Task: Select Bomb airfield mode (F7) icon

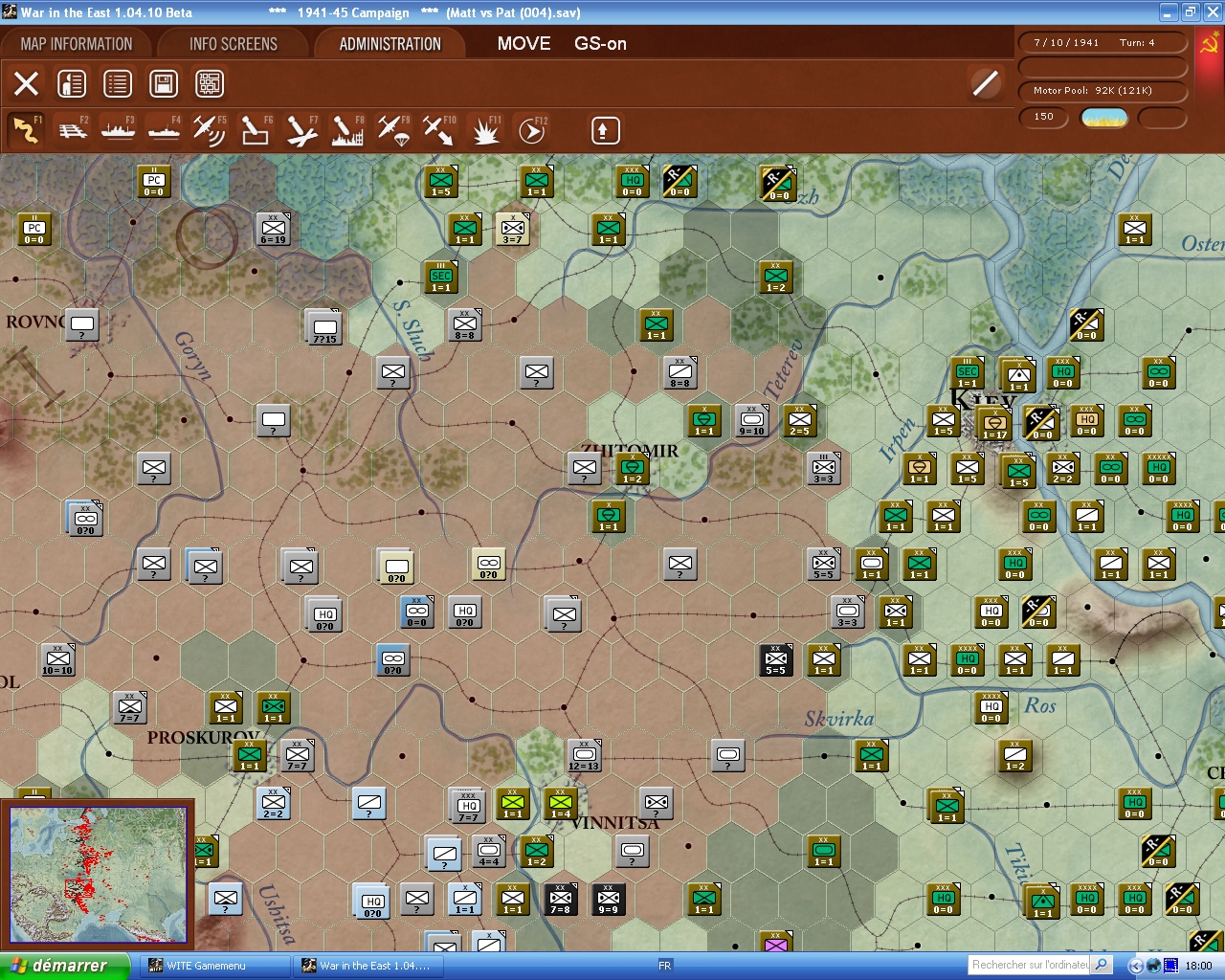Action: point(301,130)
